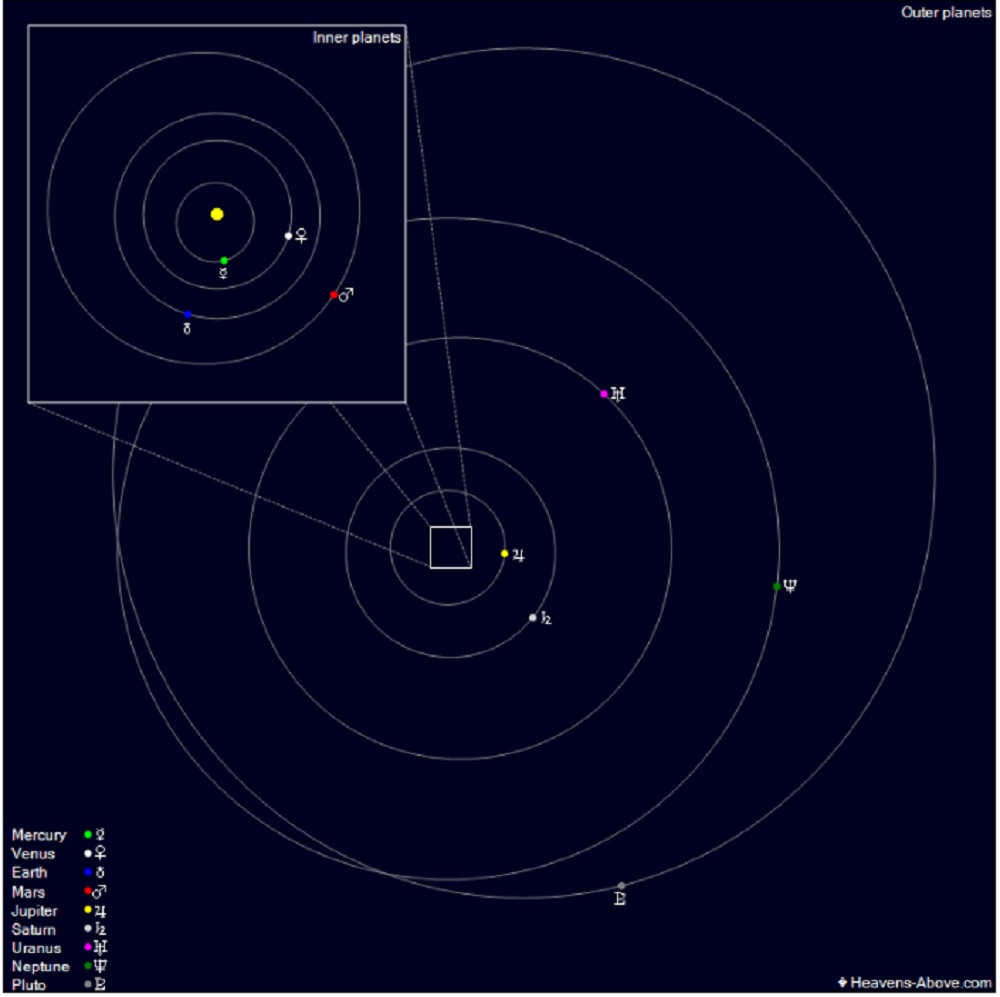Click the dark green Neptune dot on its orbit

pyautogui.click(x=777, y=586)
